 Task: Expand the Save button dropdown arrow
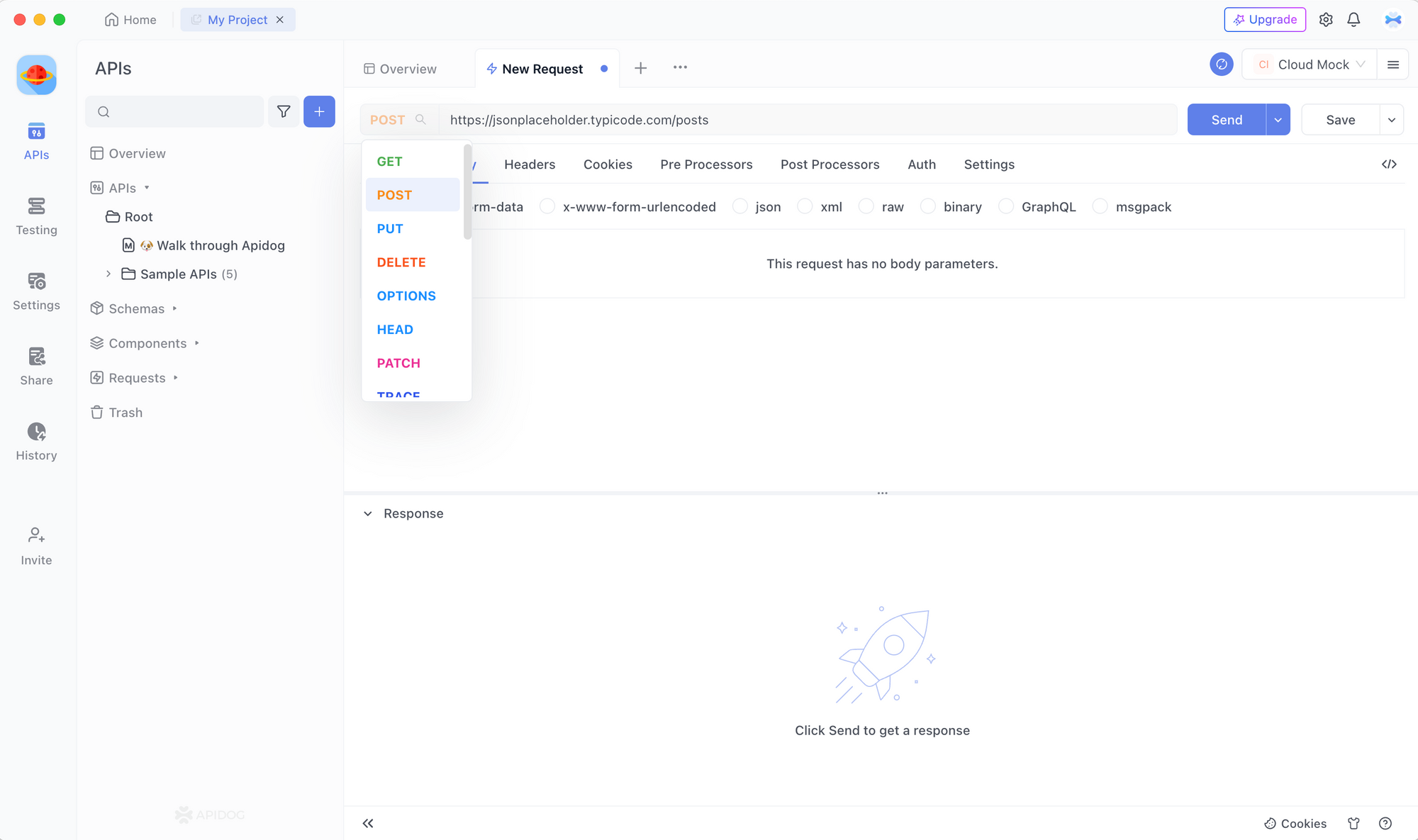pyautogui.click(x=1391, y=119)
